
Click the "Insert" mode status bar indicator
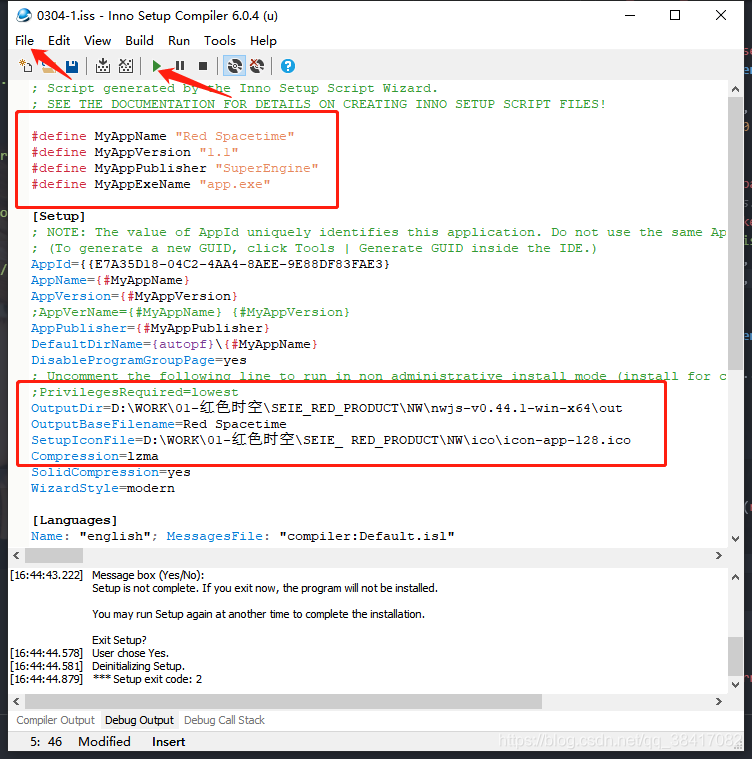[x=168, y=742]
